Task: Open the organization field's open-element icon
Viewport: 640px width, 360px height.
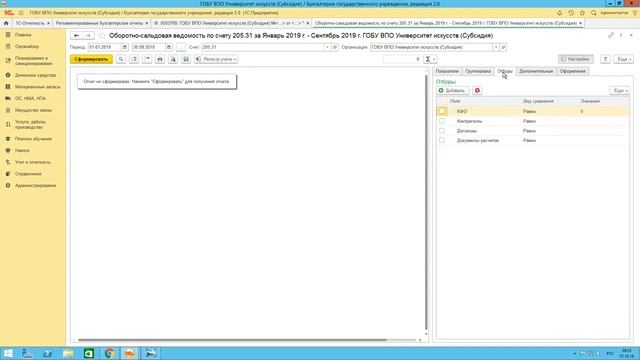Action: tap(503, 47)
